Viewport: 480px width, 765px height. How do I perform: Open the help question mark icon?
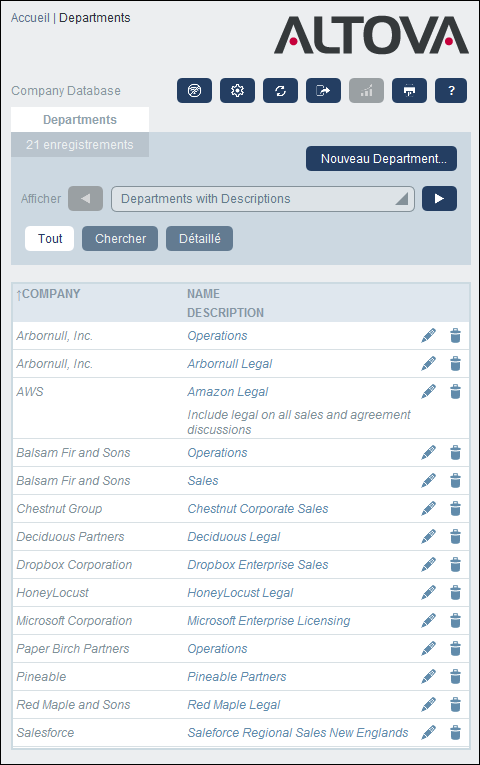click(451, 90)
